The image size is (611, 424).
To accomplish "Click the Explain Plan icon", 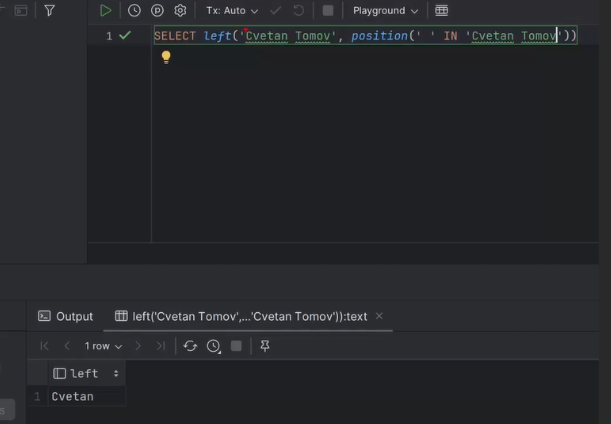I will coord(157,11).
